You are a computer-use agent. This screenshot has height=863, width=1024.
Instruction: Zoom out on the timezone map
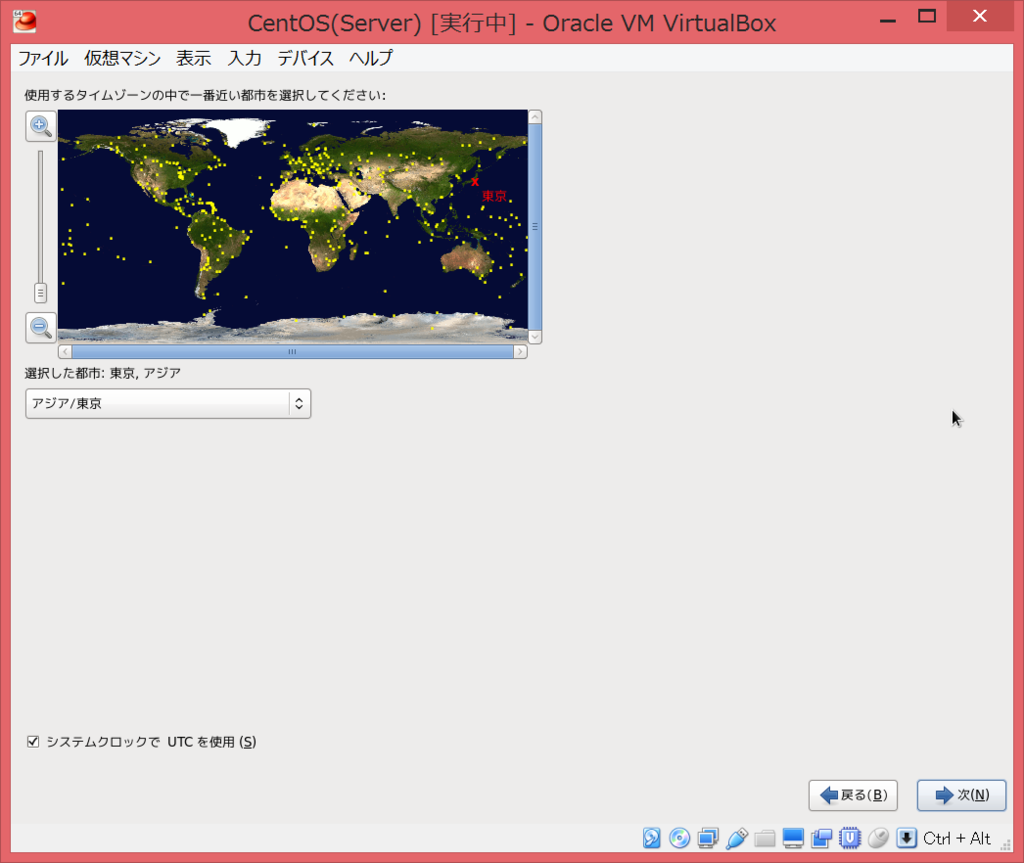point(40,327)
